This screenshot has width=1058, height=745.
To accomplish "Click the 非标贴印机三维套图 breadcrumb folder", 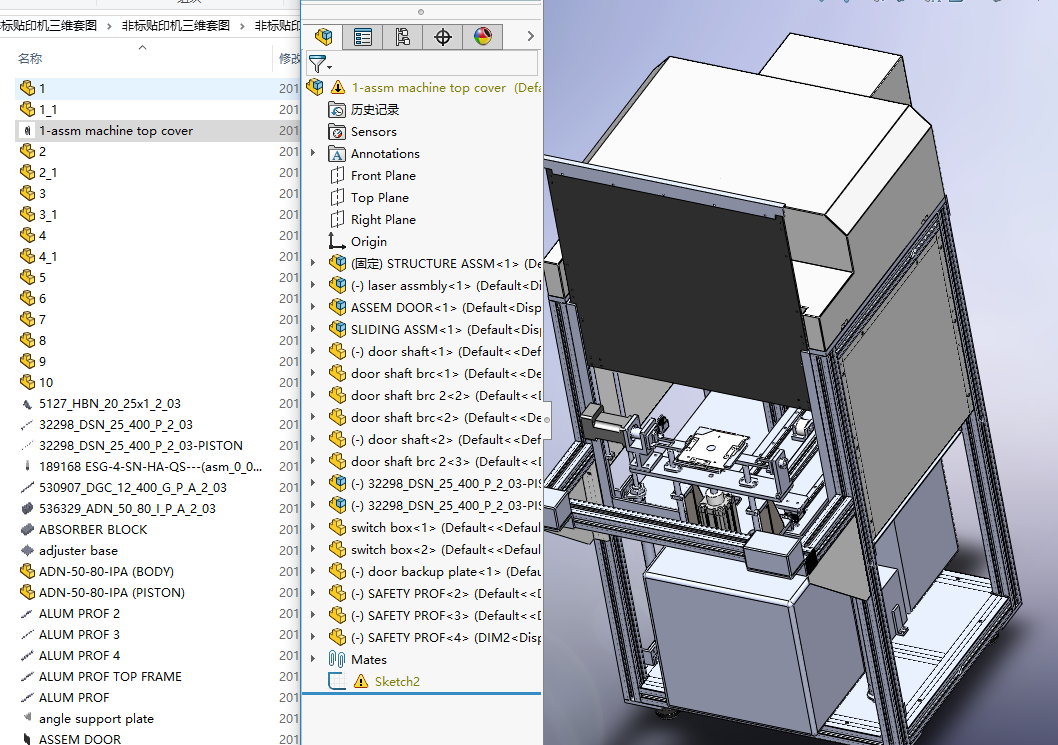I will [175, 25].
